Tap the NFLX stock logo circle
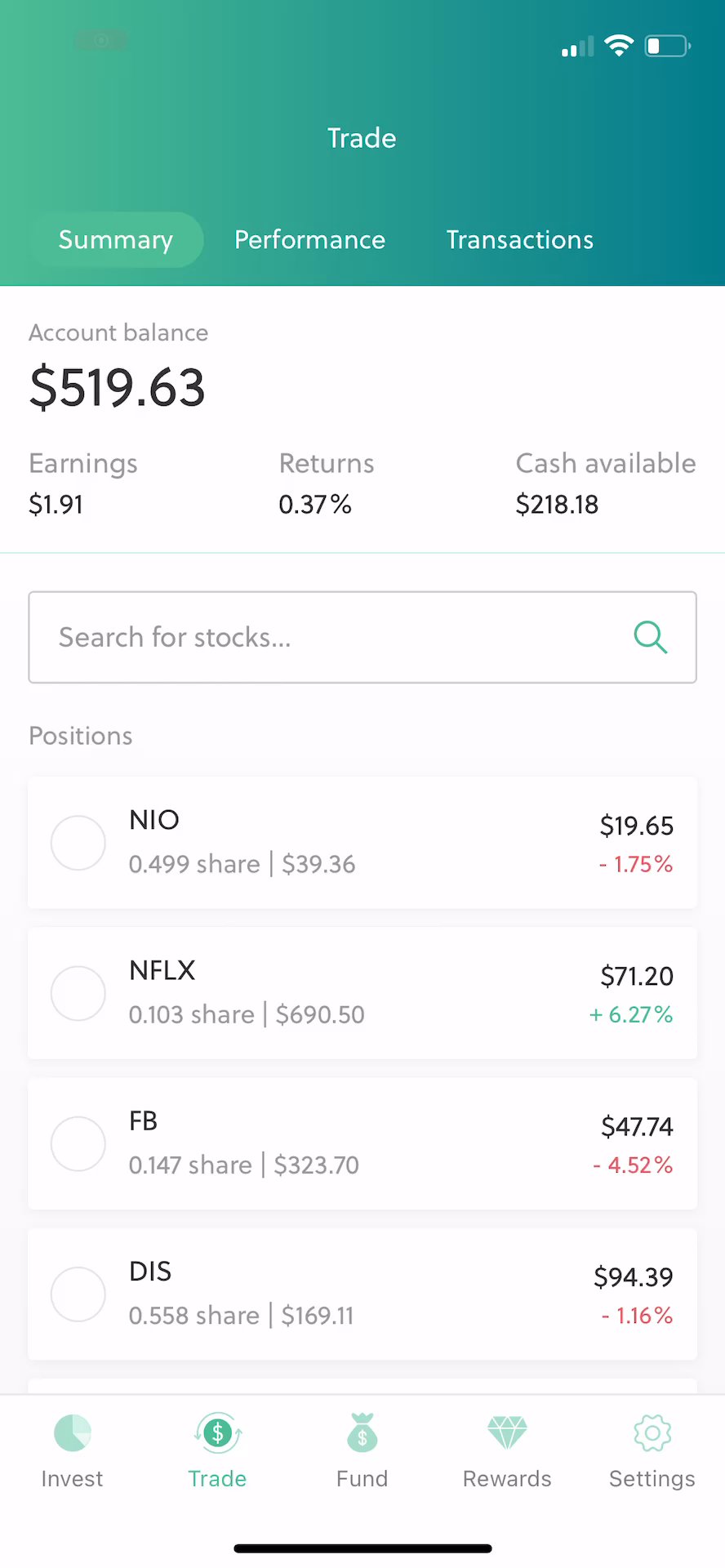 (x=78, y=993)
